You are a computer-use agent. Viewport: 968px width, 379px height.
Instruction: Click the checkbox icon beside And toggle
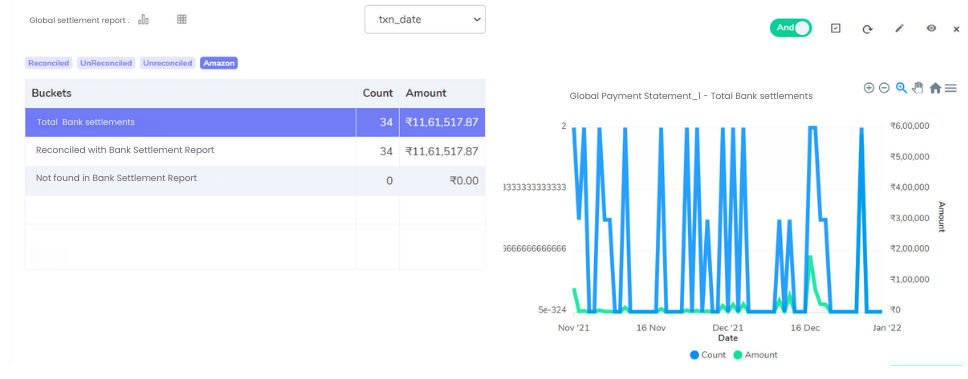coord(835,28)
